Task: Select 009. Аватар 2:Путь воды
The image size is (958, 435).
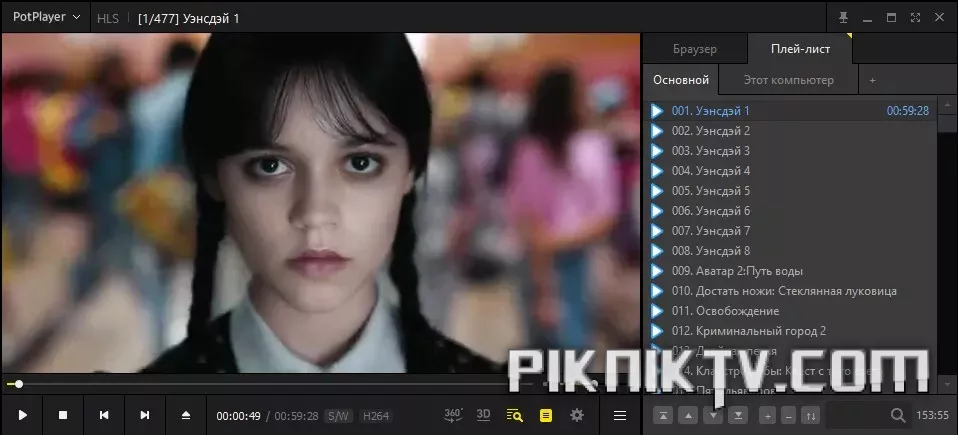Action: coord(790,271)
